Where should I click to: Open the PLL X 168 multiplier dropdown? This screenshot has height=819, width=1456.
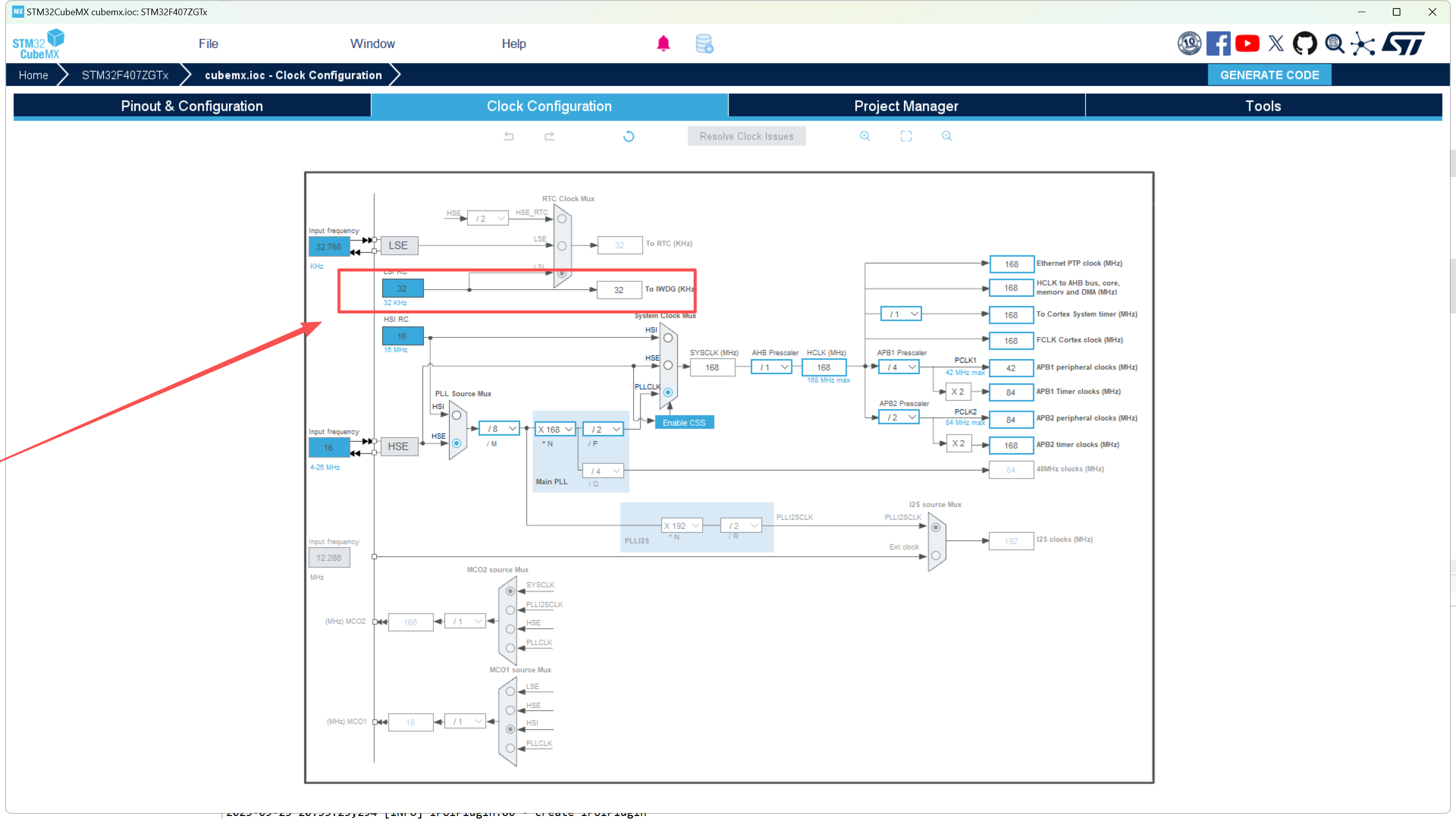[x=555, y=430]
